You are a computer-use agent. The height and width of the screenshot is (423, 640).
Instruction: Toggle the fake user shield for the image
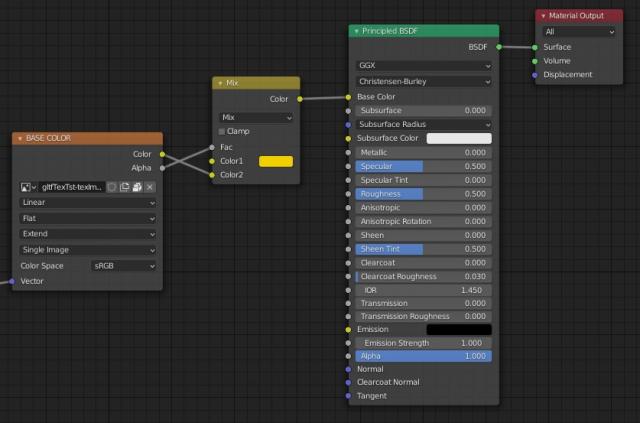tap(112, 187)
